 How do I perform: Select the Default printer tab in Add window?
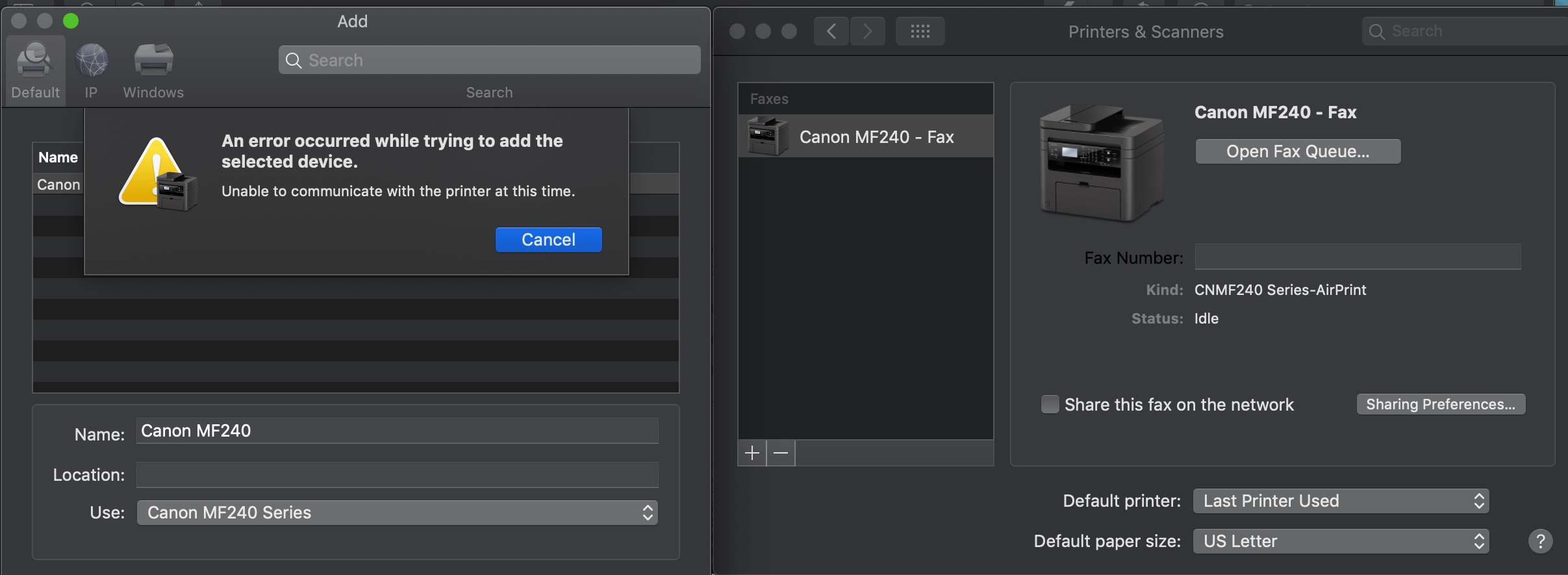coord(36,71)
